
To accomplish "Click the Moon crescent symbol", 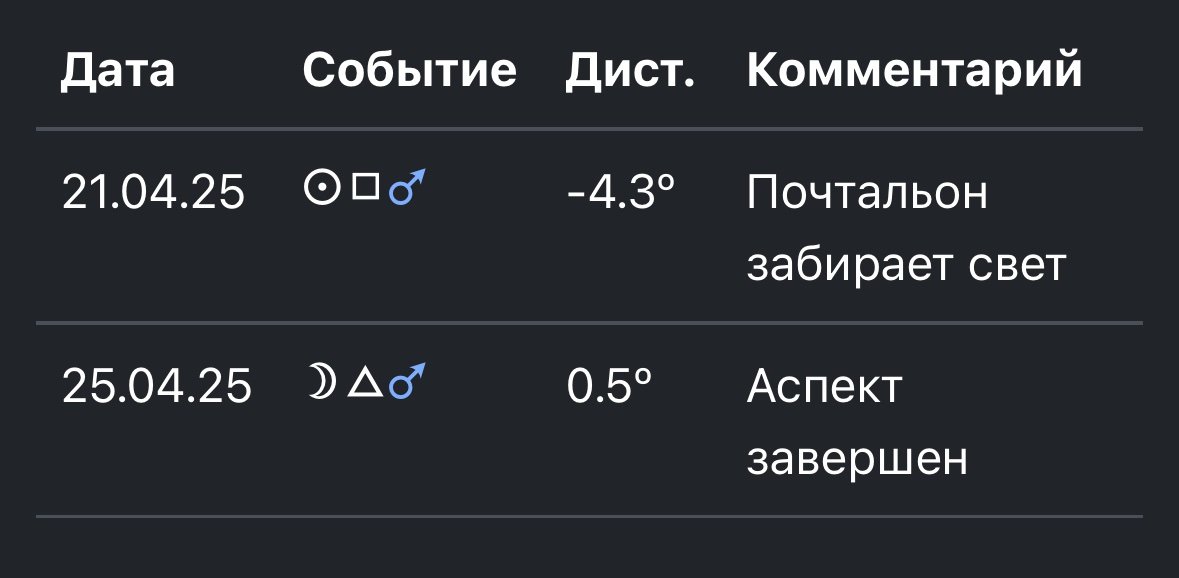I will point(321,380).
